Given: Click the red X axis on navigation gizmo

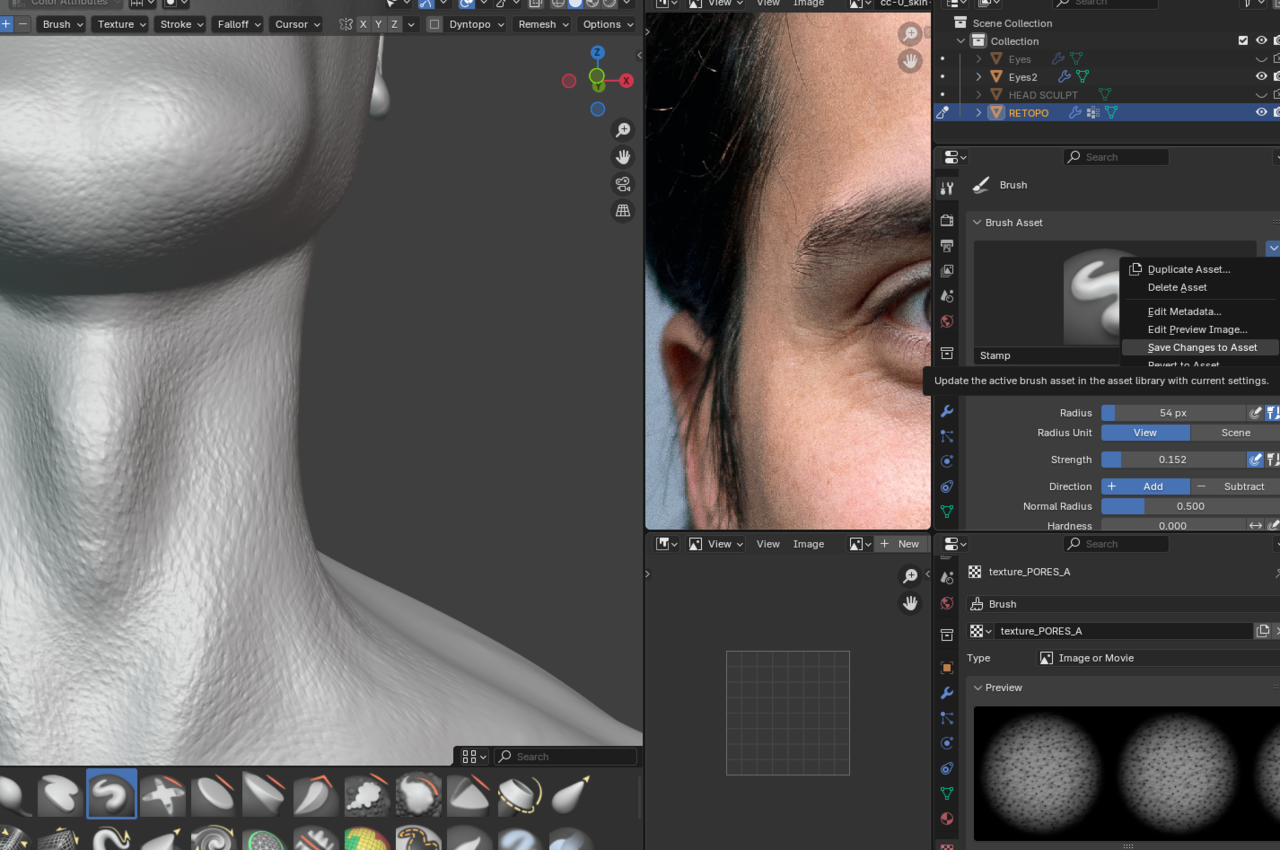Looking at the screenshot, I should (x=627, y=81).
